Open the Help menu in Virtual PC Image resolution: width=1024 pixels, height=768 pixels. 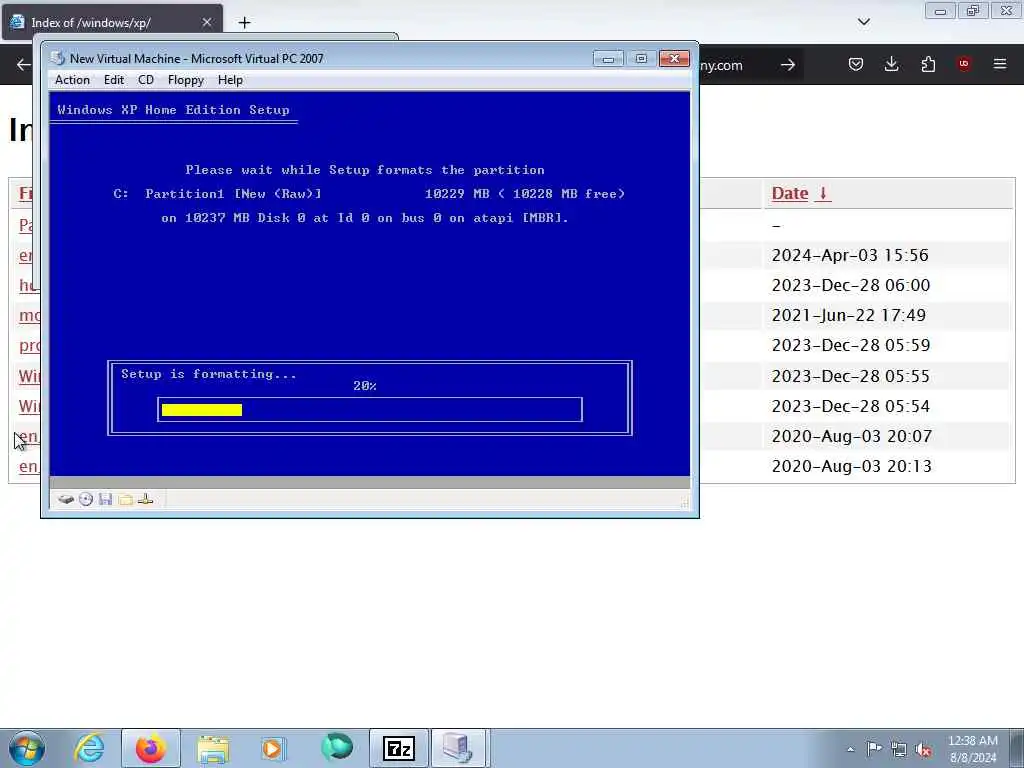tap(230, 80)
